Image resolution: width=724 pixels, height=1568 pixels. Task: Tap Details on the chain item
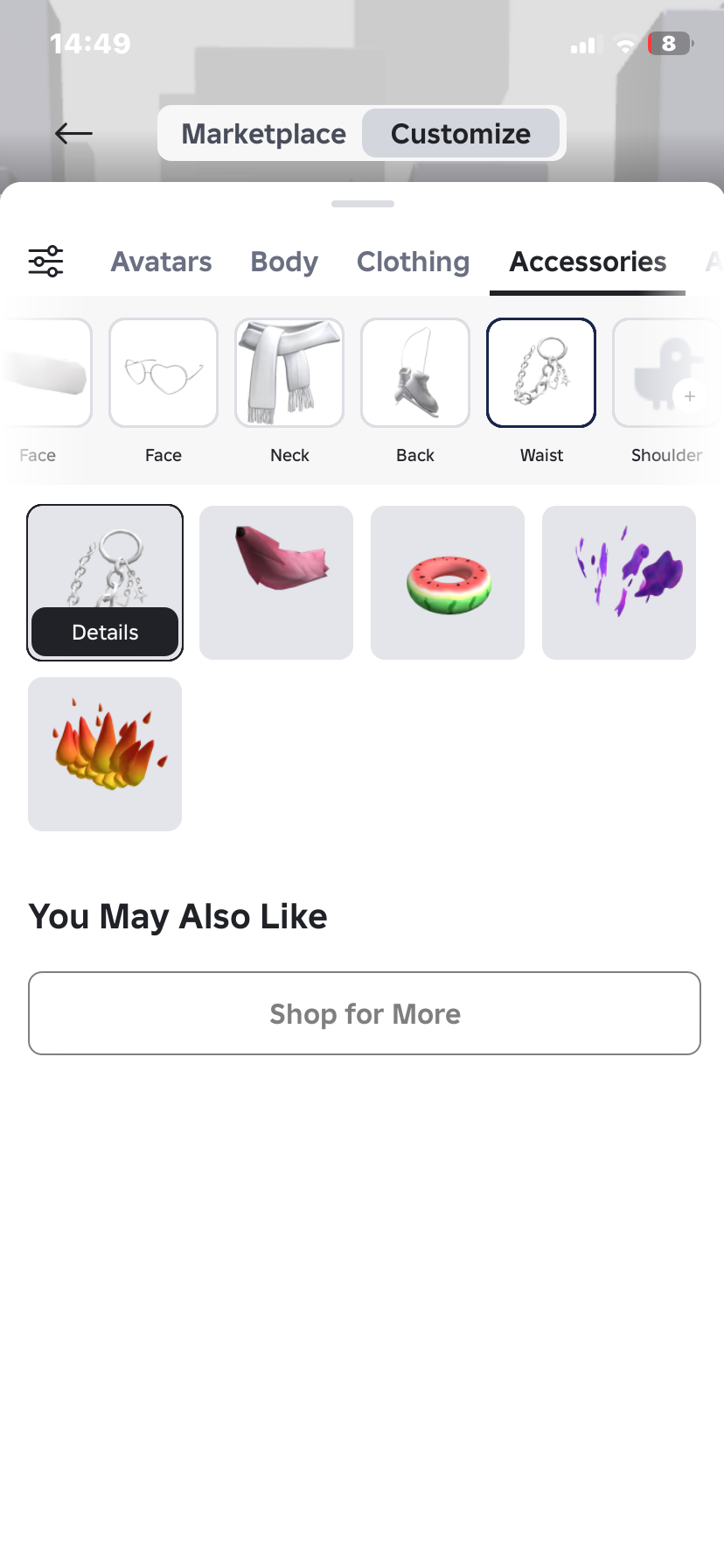(105, 632)
